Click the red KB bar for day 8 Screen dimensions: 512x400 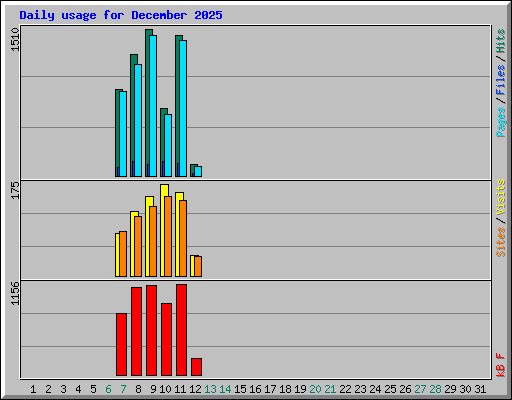pos(136,331)
